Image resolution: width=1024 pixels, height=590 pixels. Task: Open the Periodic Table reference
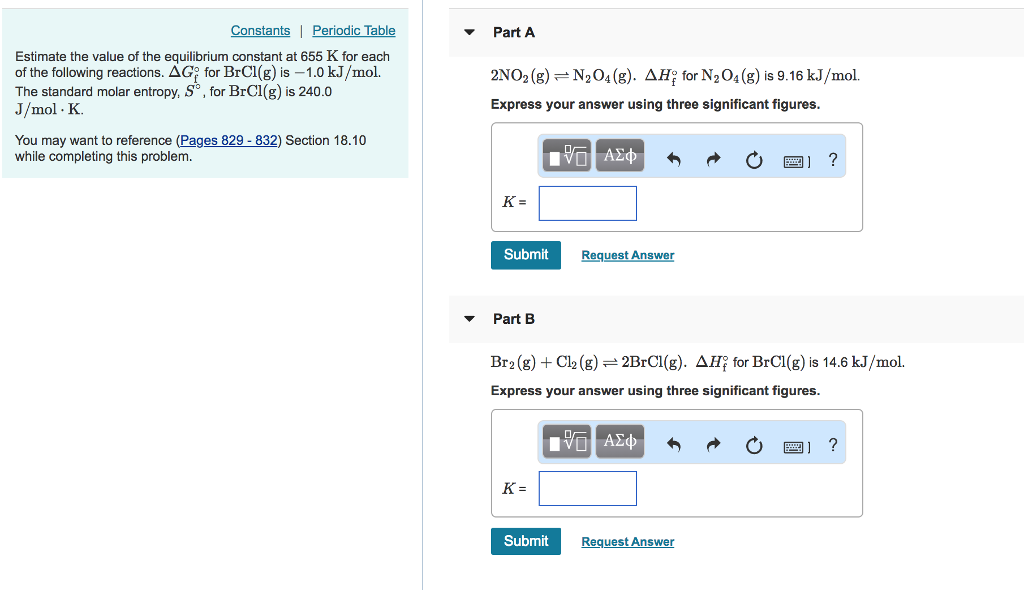(x=353, y=30)
